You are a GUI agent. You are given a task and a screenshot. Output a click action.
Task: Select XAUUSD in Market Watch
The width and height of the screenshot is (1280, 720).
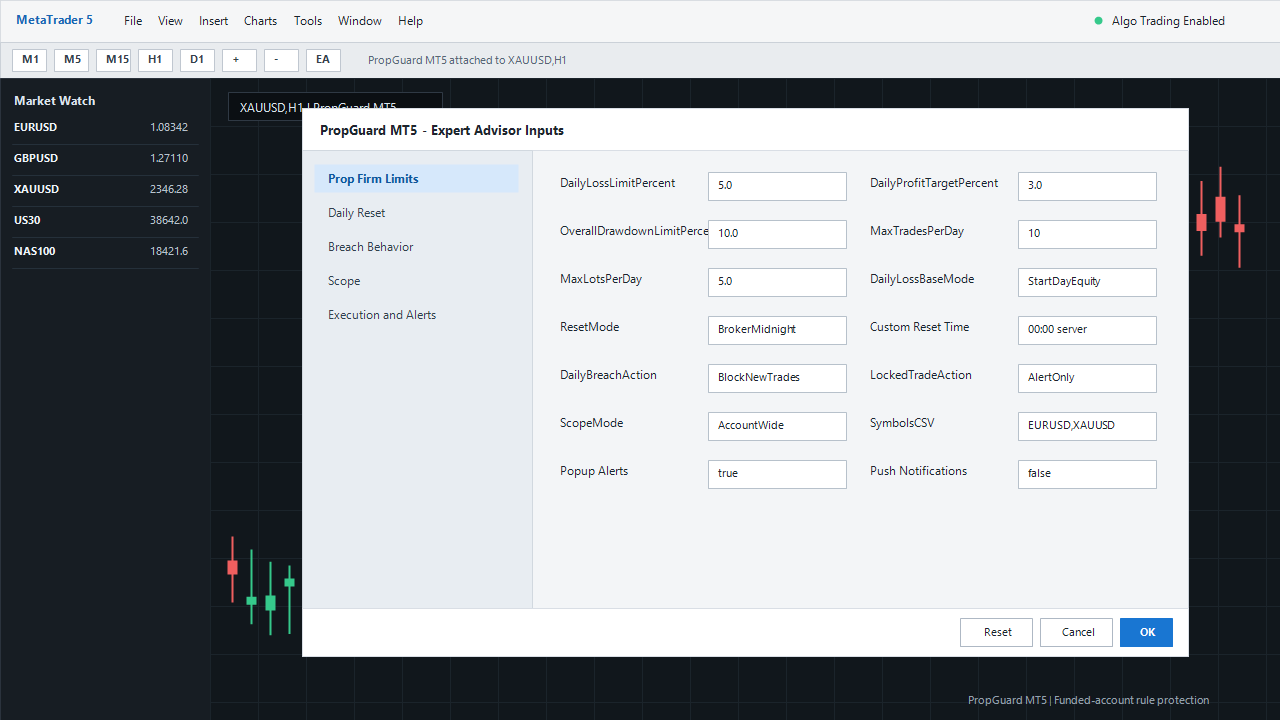(105, 190)
